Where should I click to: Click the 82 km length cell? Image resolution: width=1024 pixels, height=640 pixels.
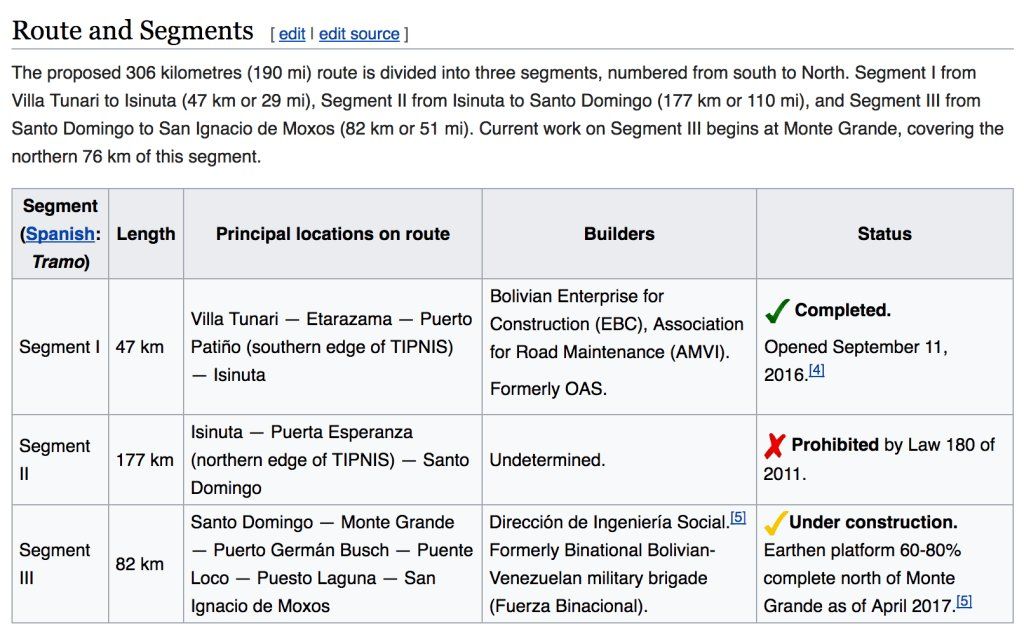[x=140, y=564]
